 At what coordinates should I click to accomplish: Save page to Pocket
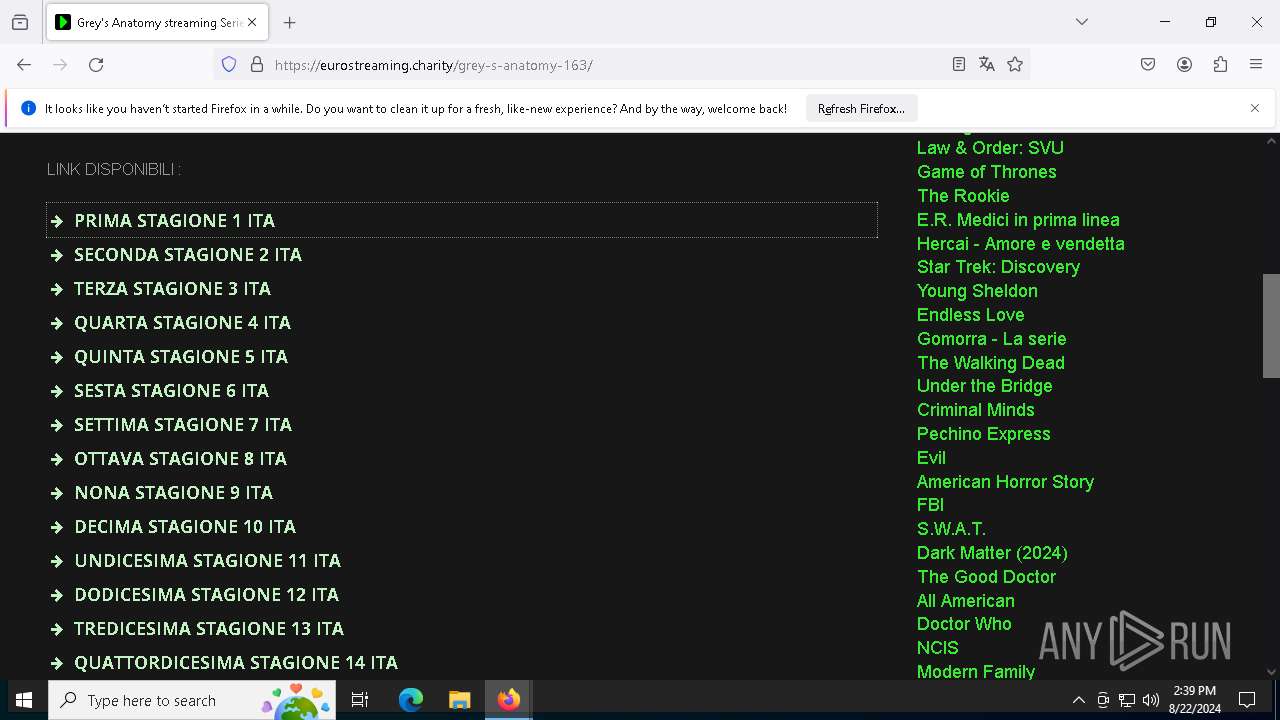coord(1148,65)
